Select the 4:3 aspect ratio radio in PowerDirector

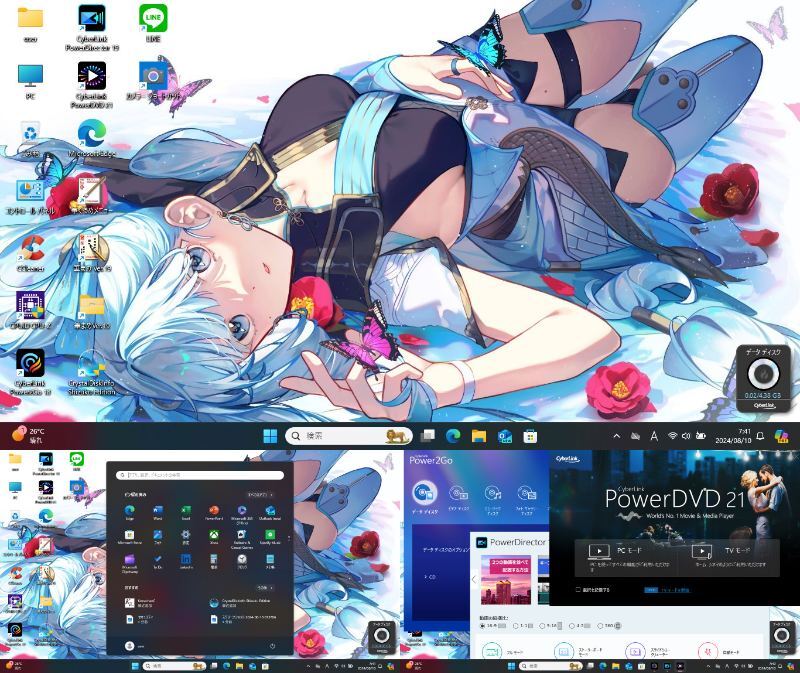point(572,626)
